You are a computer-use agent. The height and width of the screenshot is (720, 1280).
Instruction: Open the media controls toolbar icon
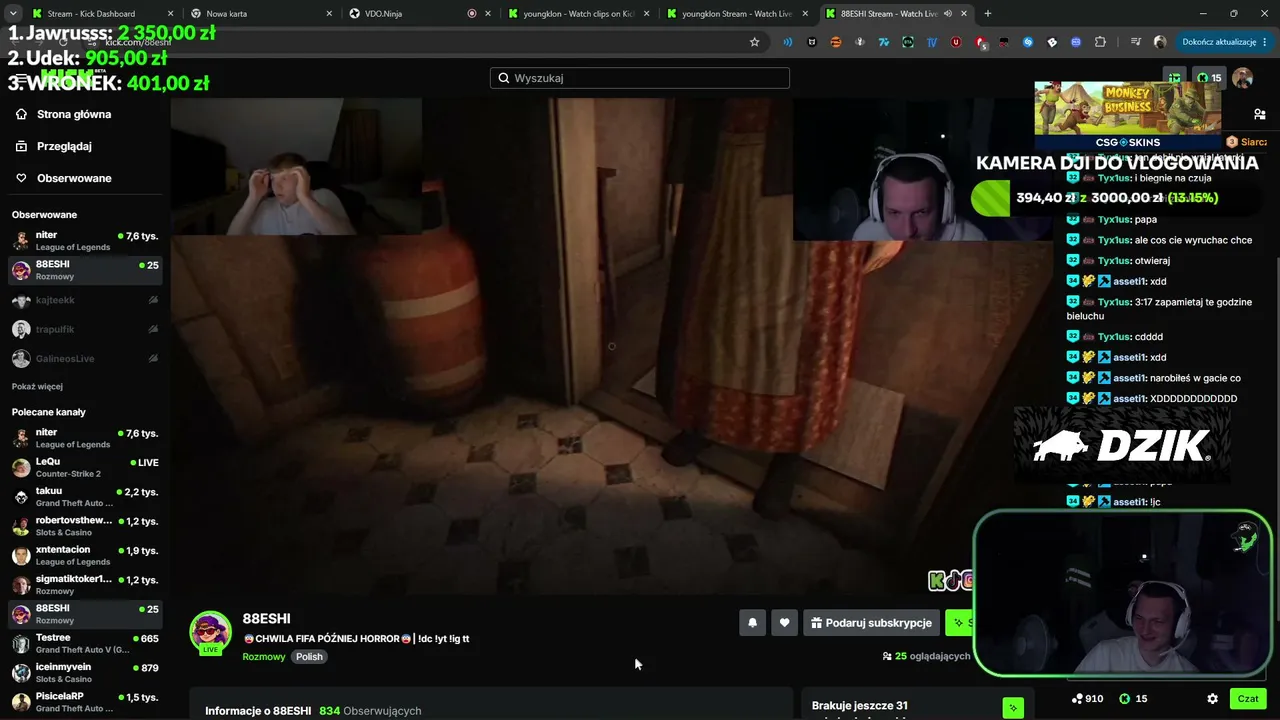(1136, 42)
